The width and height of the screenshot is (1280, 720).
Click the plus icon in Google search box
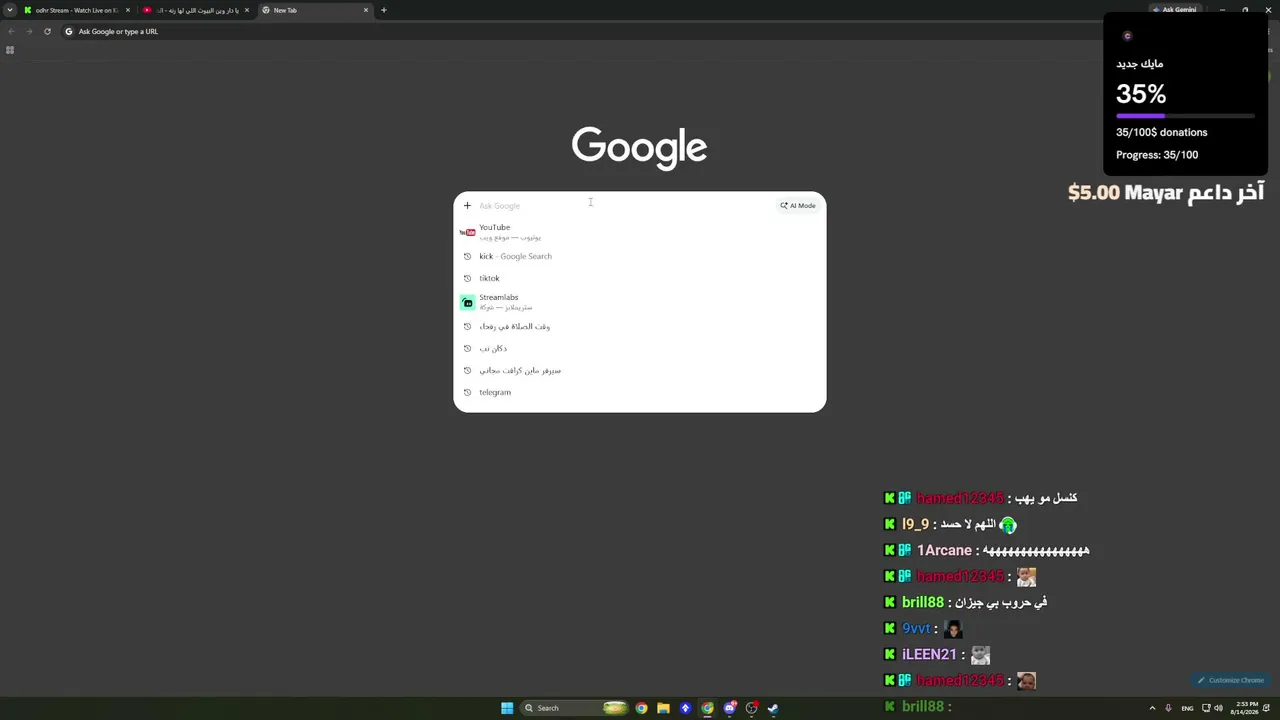point(467,206)
